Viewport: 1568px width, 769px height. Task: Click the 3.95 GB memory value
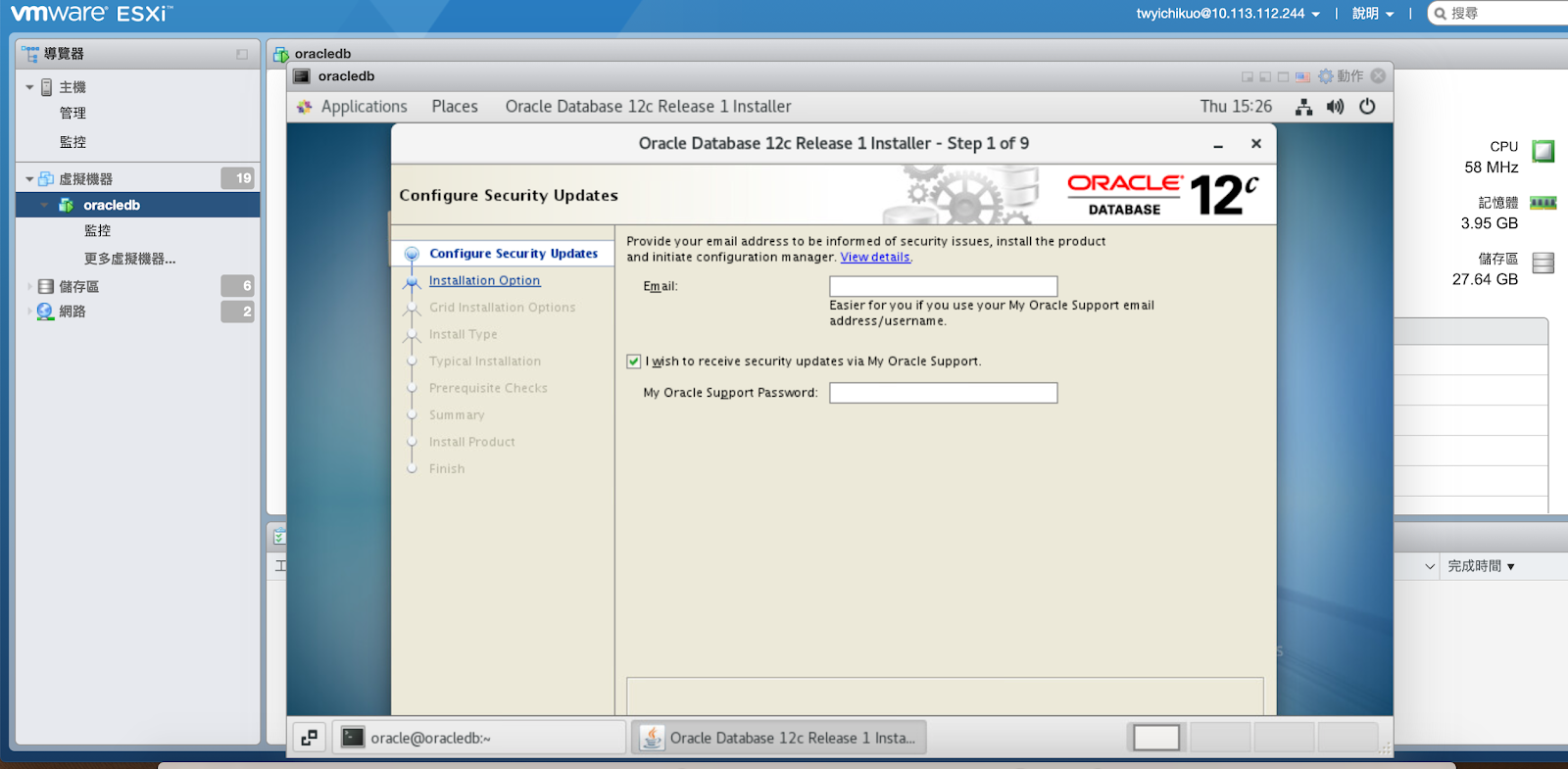pos(1489,223)
